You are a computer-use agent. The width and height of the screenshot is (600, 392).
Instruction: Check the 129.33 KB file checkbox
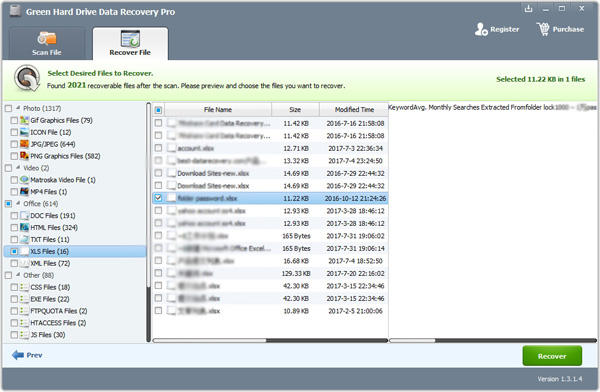[x=158, y=273]
